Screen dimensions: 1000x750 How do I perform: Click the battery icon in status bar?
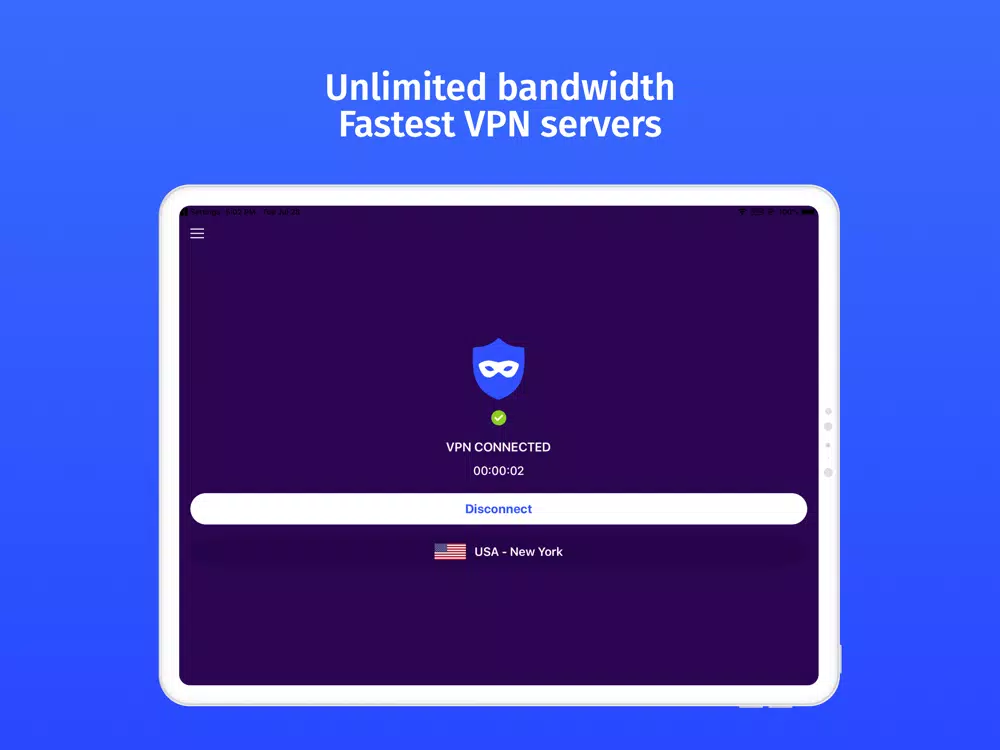(807, 212)
